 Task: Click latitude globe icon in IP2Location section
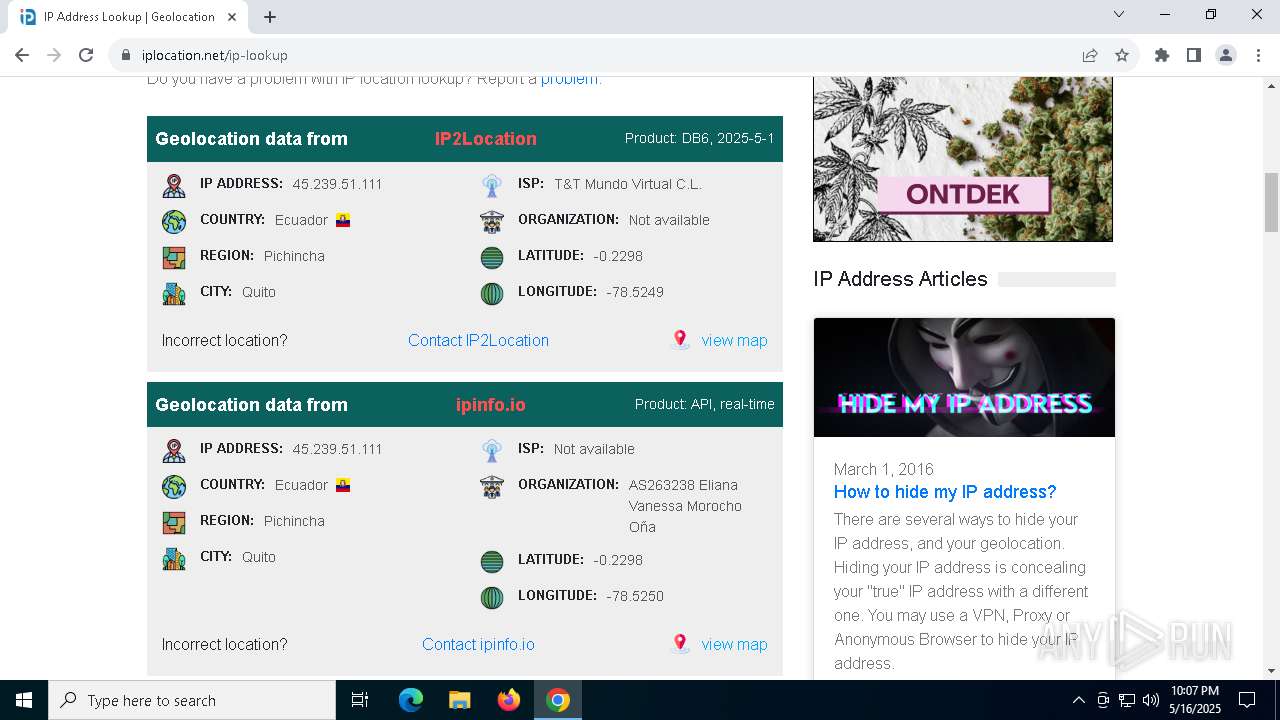492,258
